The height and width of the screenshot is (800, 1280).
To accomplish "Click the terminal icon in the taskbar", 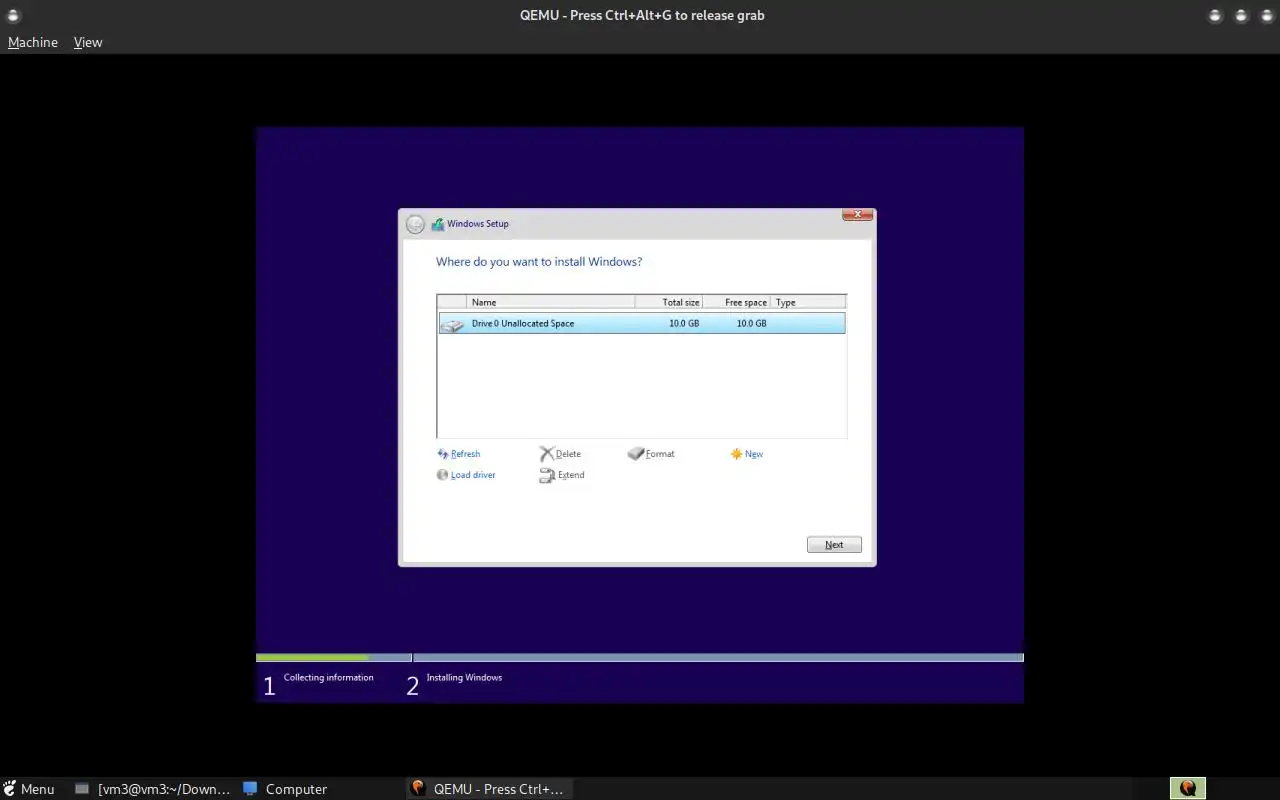I will 82,788.
